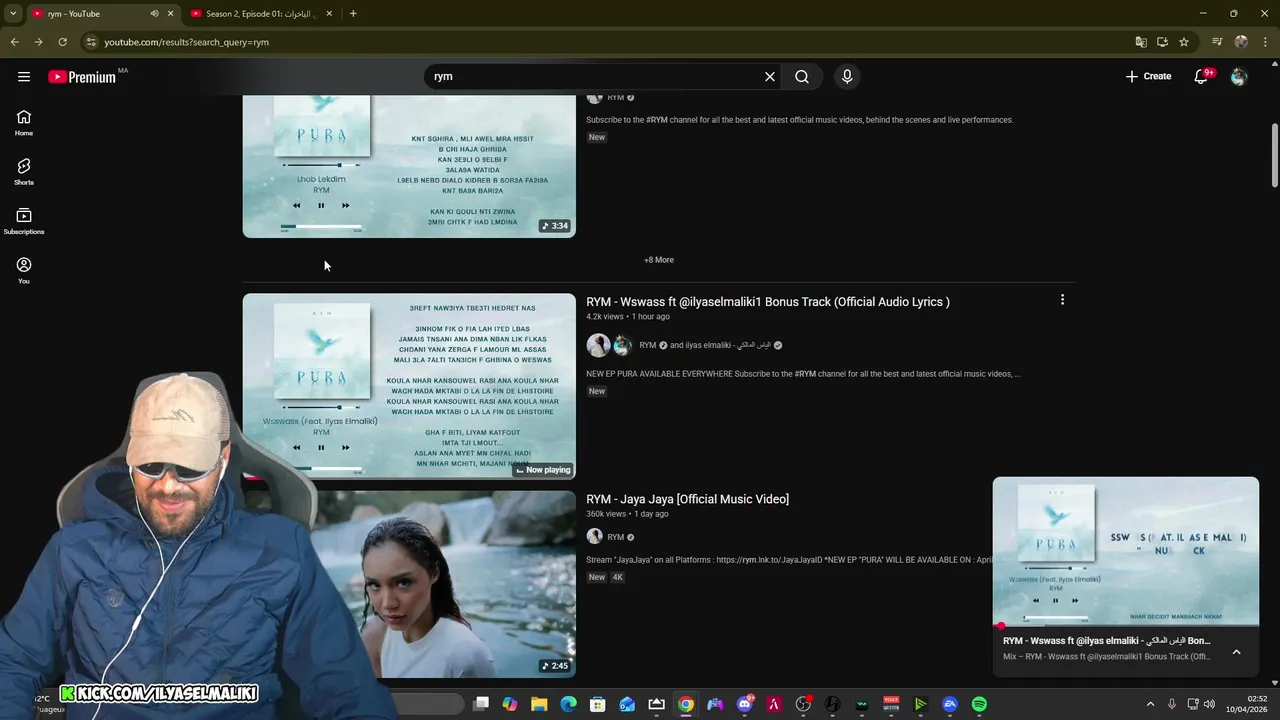
Task: Click 4.2k views text under Wswass
Action: (605, 317)
